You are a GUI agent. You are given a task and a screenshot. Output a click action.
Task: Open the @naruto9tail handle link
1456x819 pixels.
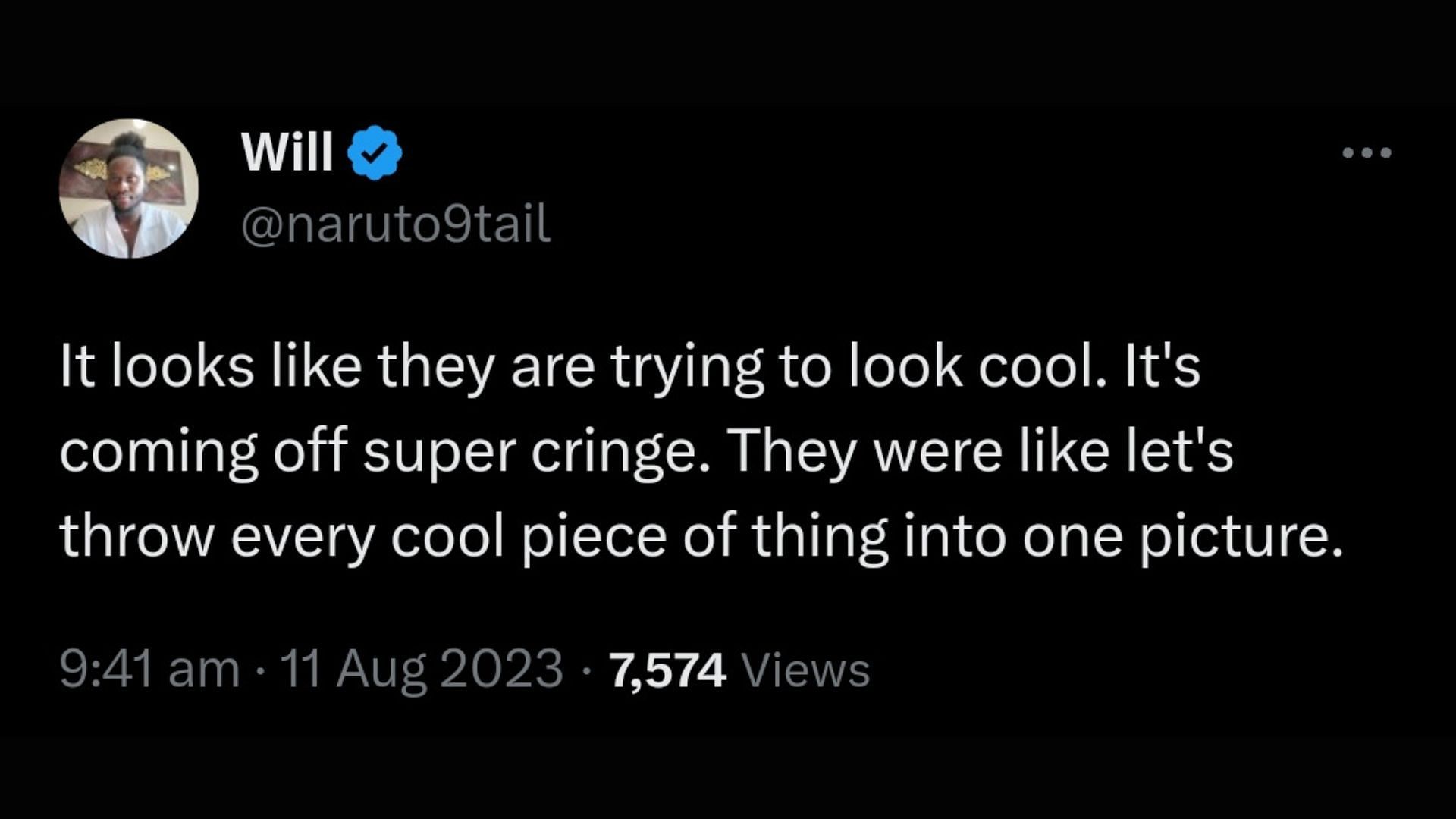point(396,224)
